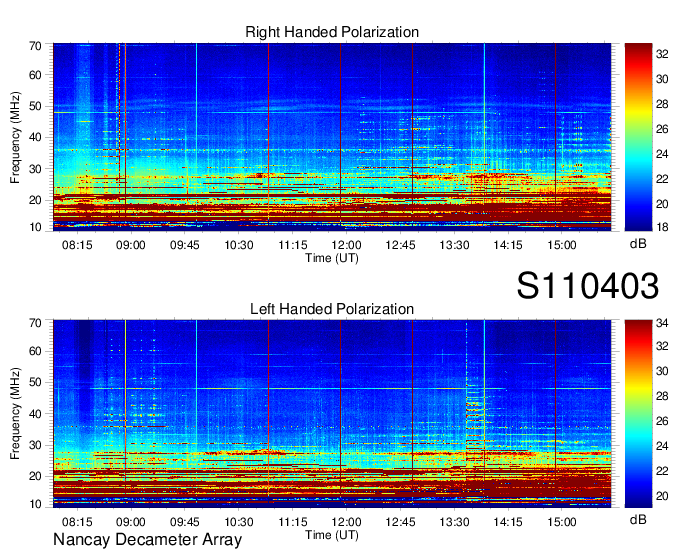Click the 13:30 tick on upper time axis
Image resolution: width=680 pixels, height=552 pixels.
(454, 245)
